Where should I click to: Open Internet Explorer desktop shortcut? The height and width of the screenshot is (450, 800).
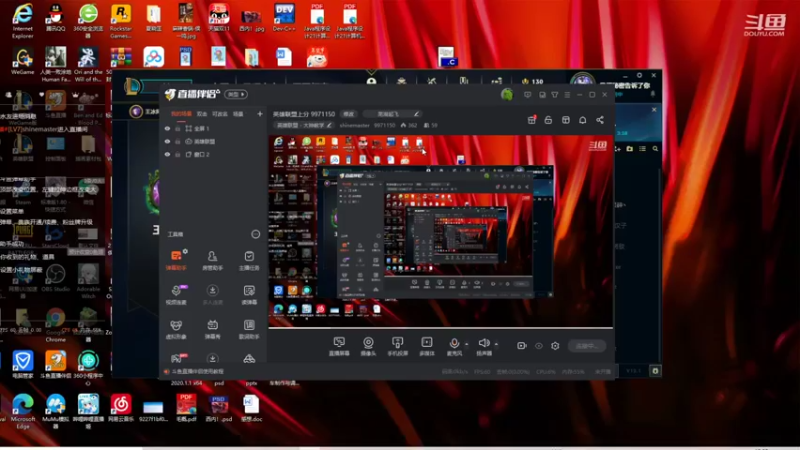point(22,20)
